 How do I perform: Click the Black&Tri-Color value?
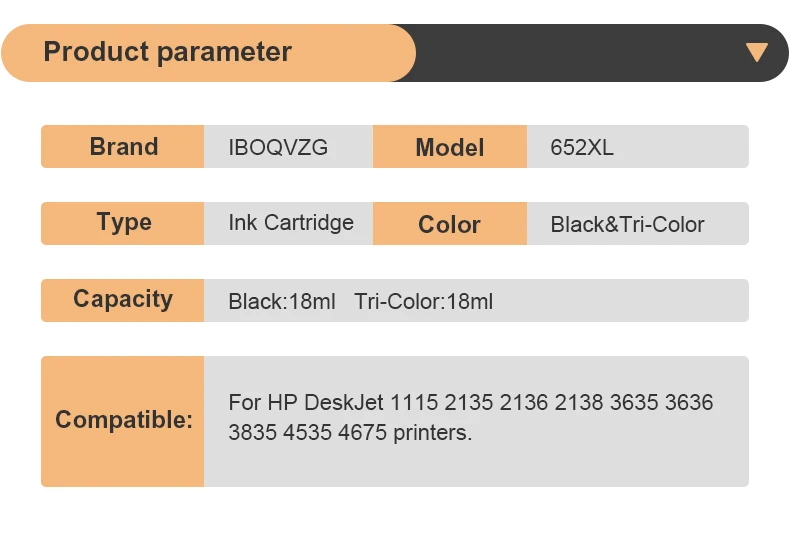(627, 225)
